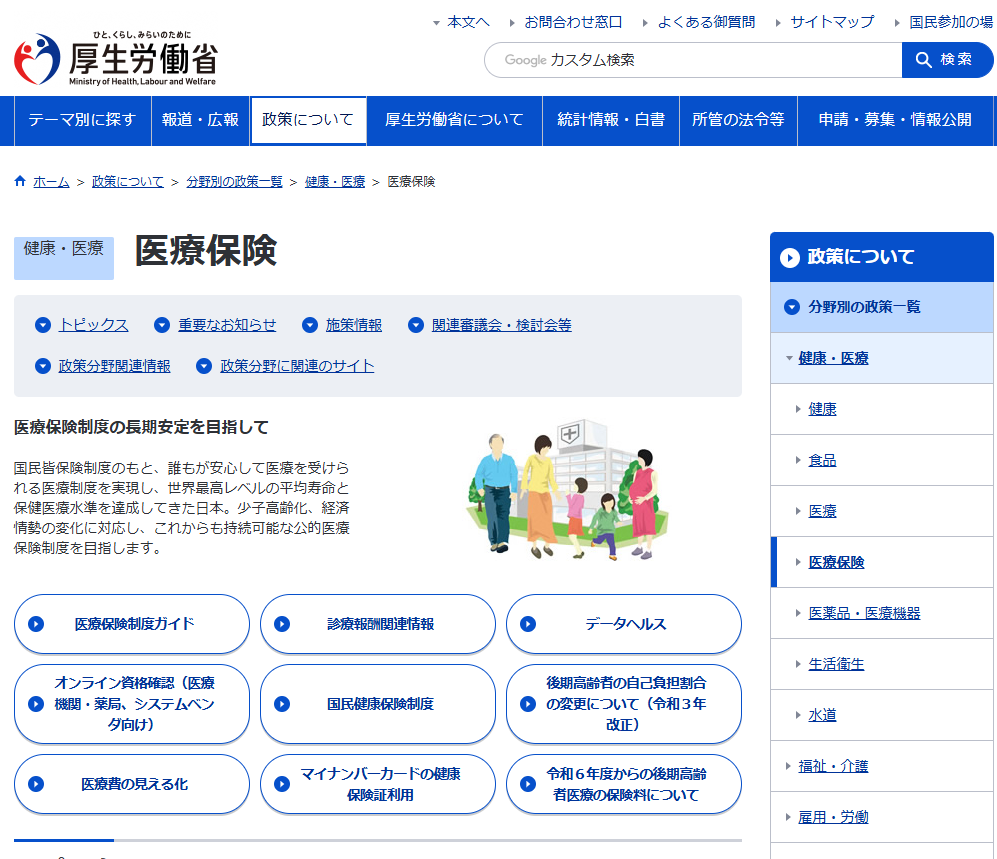Open マイナンバーカードの健康保険証利用 page
The image size is (997, 859).
point(379,784)
